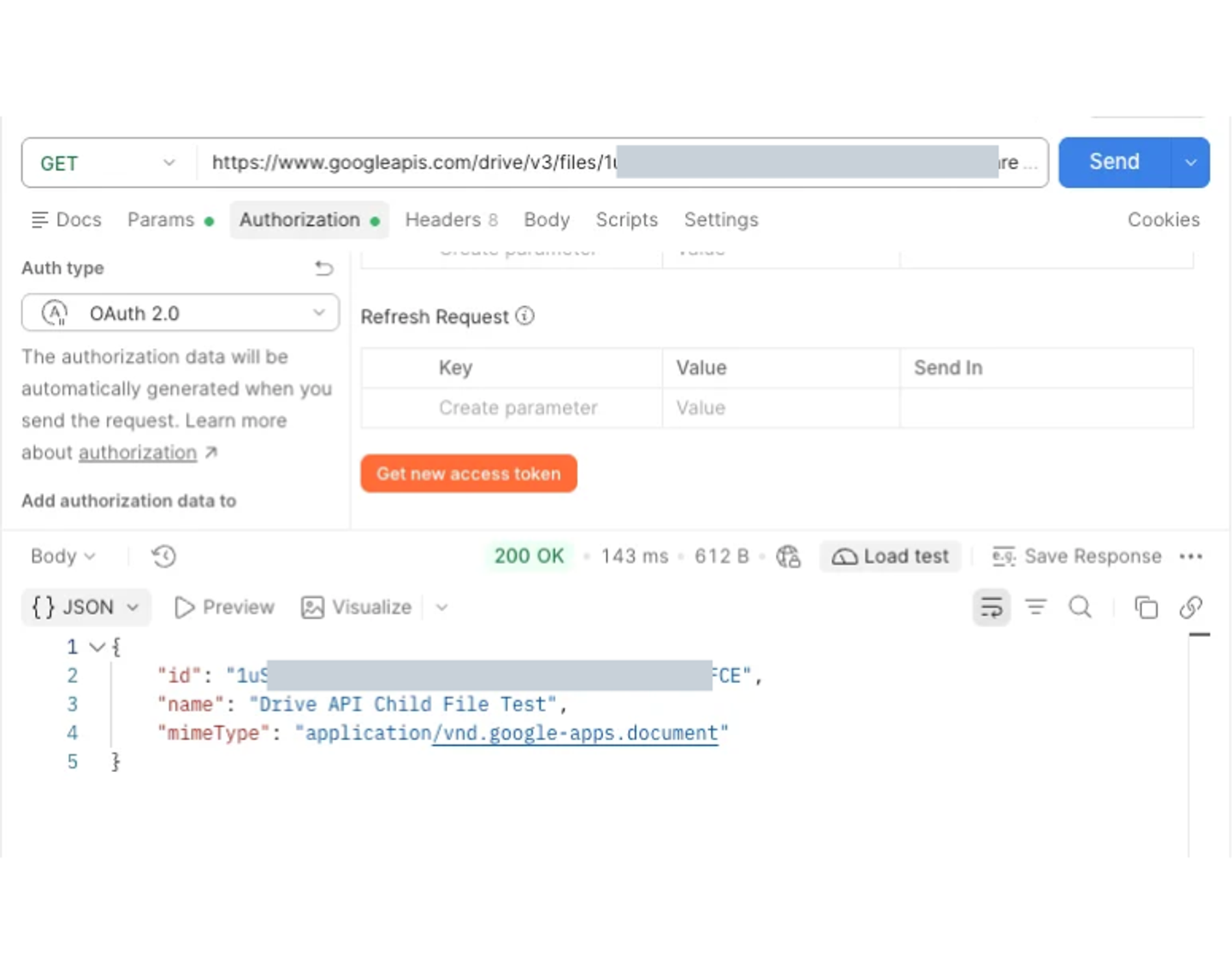This screenshot has width=1232, height=973.
Task: Click the copy link icon in response toolbar
Action: pyautogui.click(x=1191, y=608)
